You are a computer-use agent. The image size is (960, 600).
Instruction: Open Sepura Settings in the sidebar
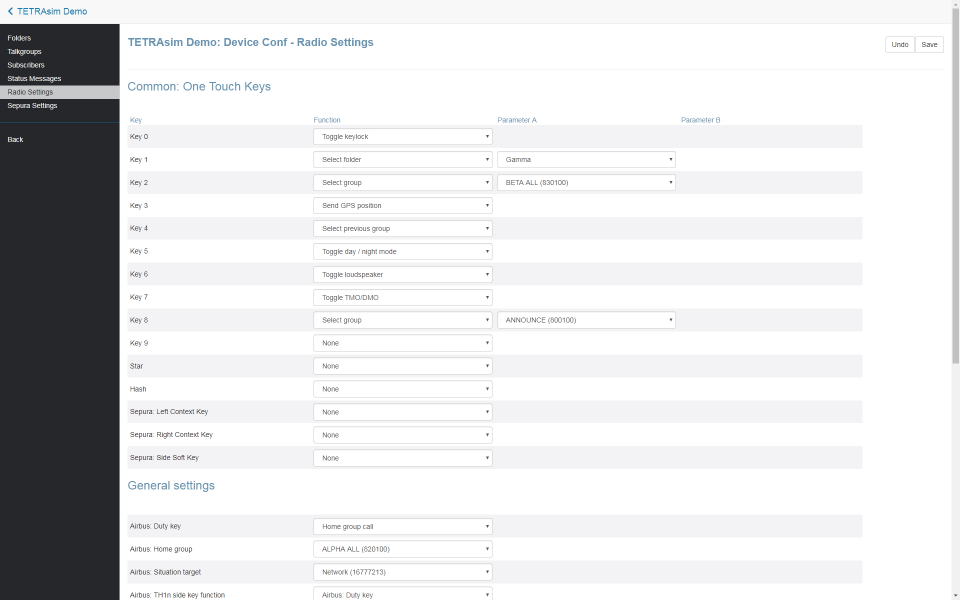[32, 105]
